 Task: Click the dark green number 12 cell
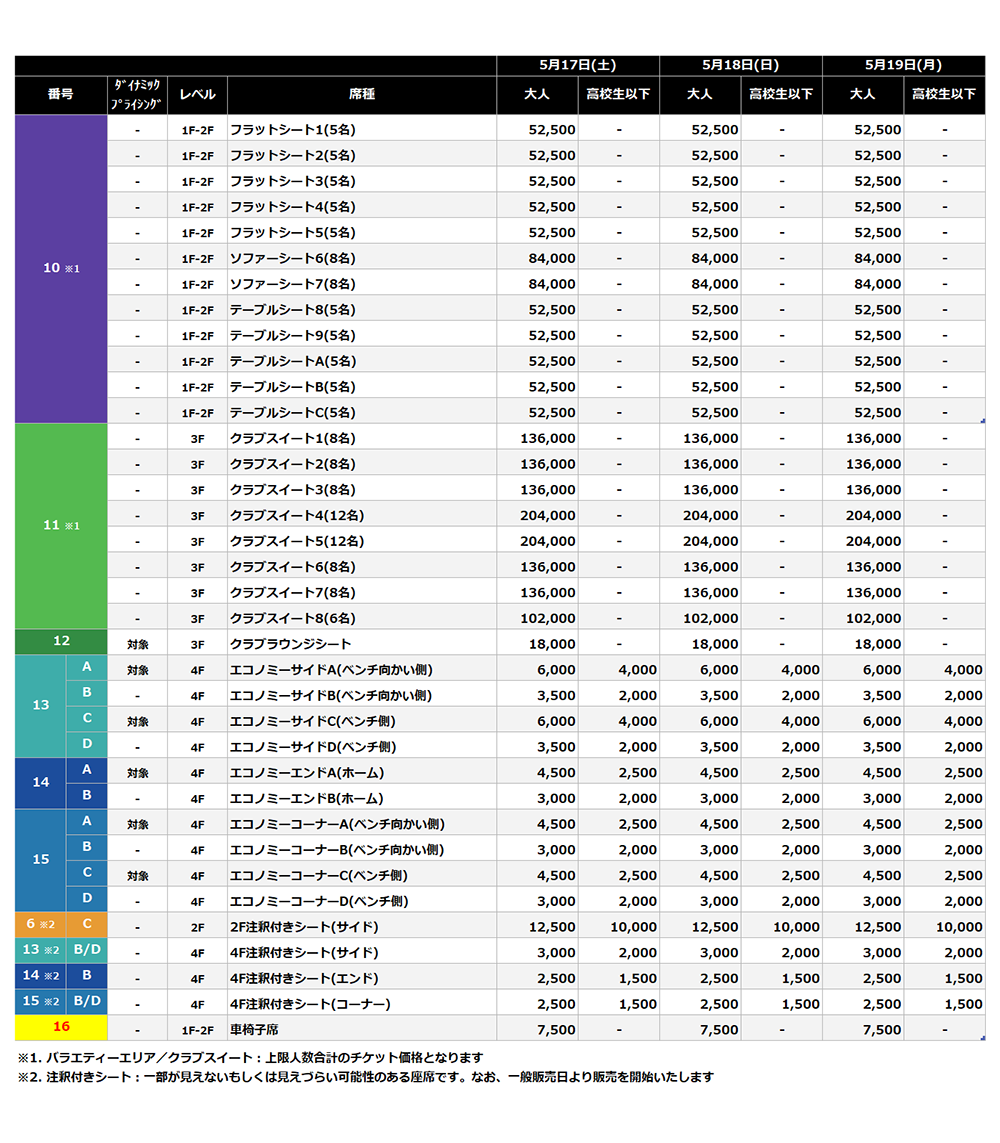[61, 642]
